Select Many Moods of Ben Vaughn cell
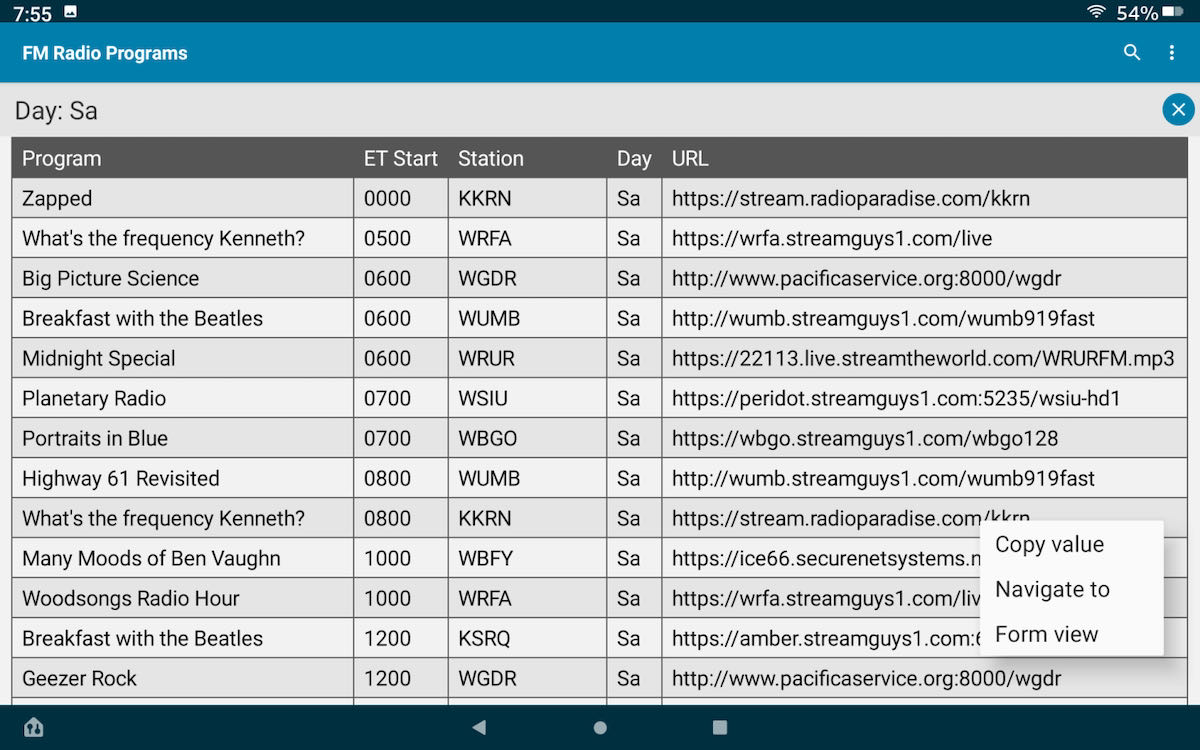The width and height of the screenshot is (1200, 750). point(183,558)
